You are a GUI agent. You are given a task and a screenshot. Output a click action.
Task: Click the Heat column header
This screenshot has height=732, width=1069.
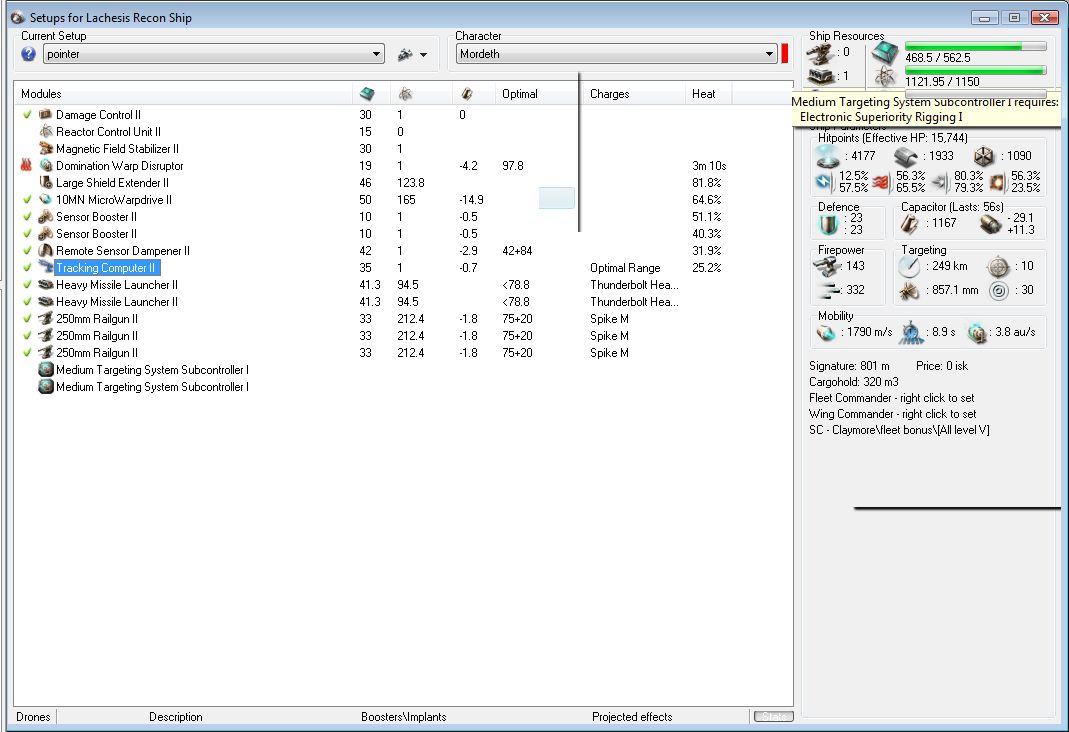point(708,93)
